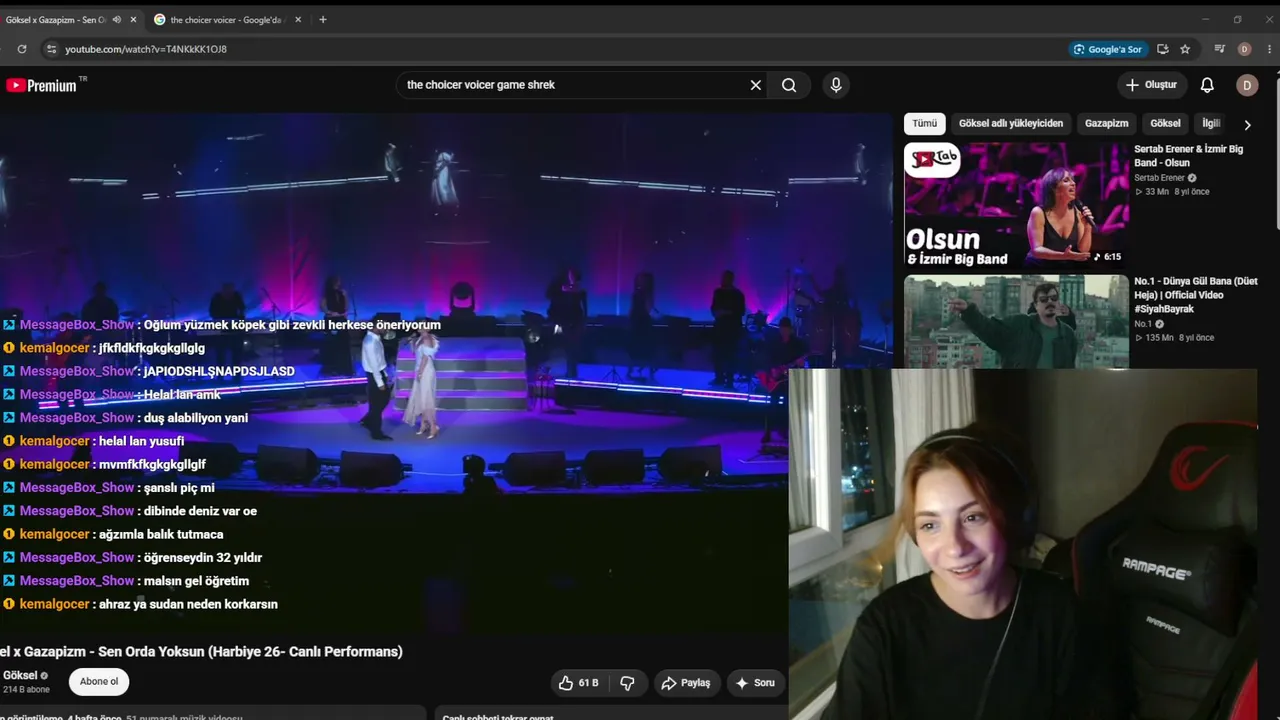Open the YouTube account avatar menu
The image size is (1280, 720).
pos(1247,85)
